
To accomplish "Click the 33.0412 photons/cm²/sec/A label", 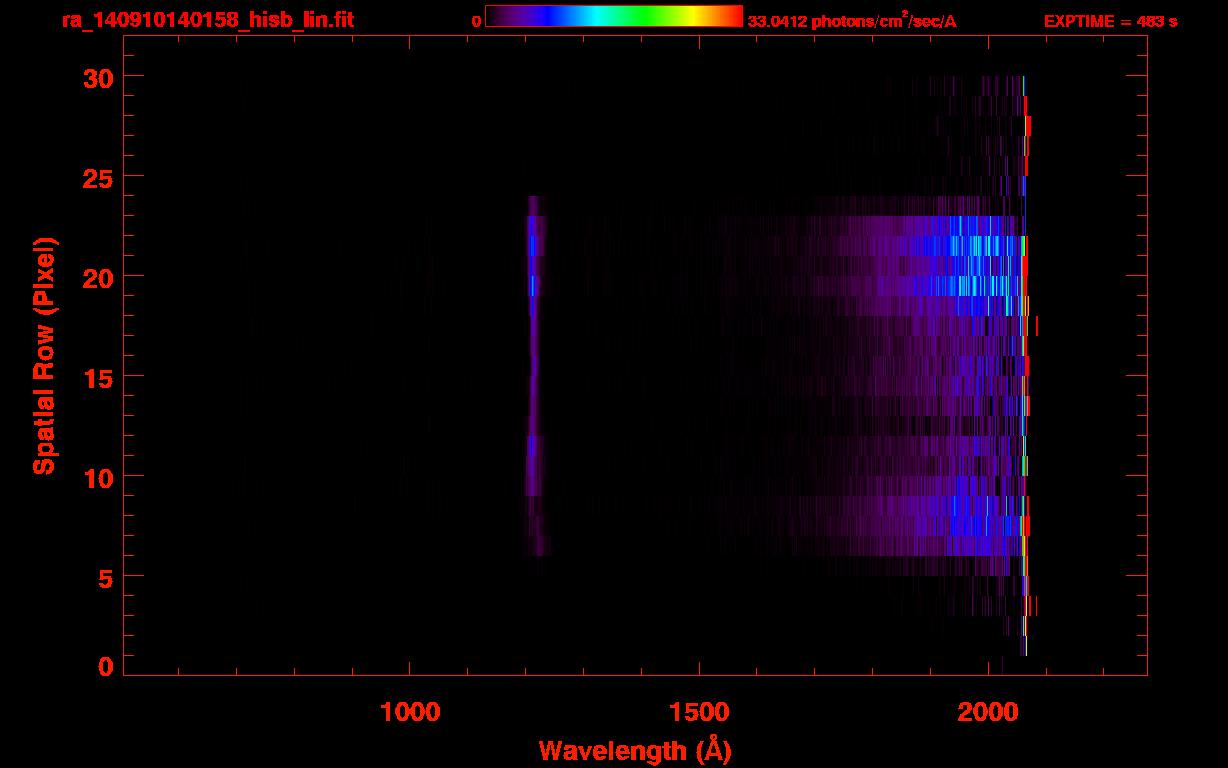I will [852, 21].
